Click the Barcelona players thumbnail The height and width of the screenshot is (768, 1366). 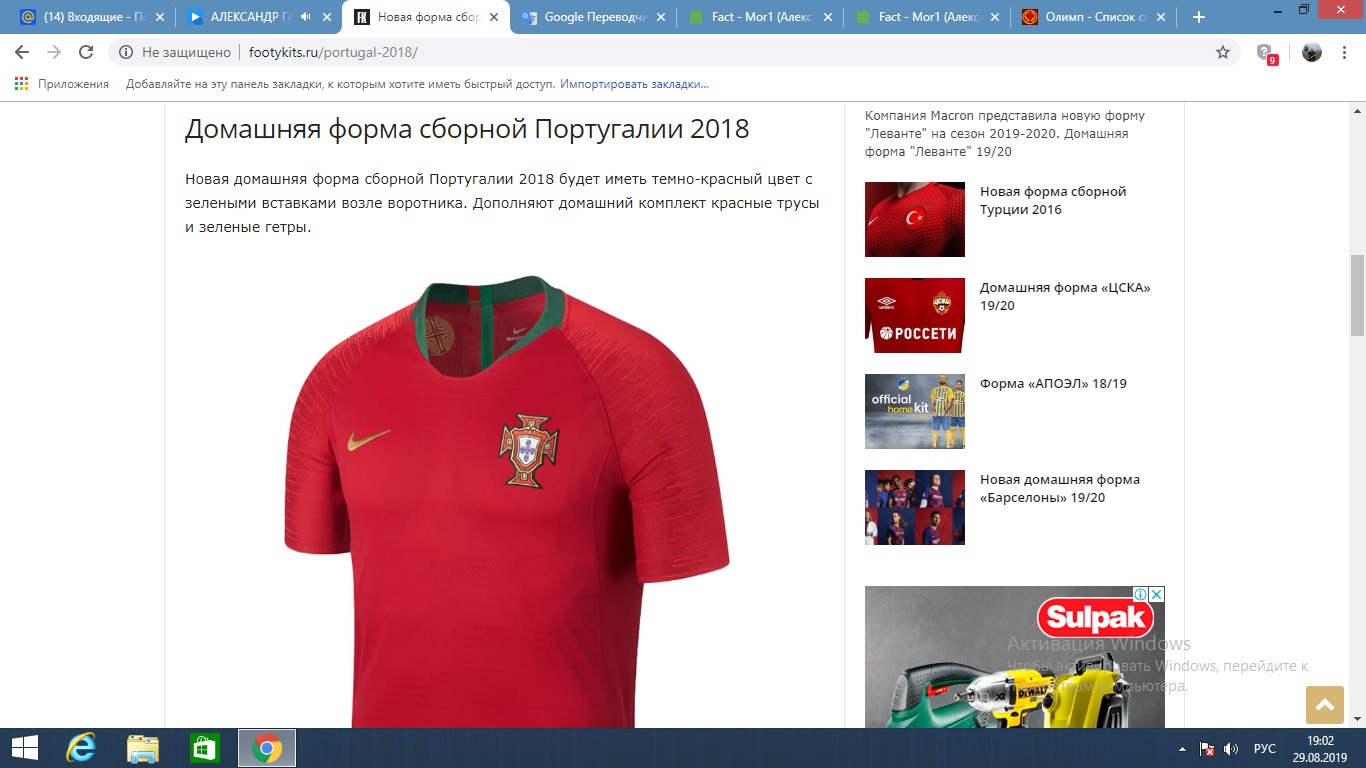915,507
